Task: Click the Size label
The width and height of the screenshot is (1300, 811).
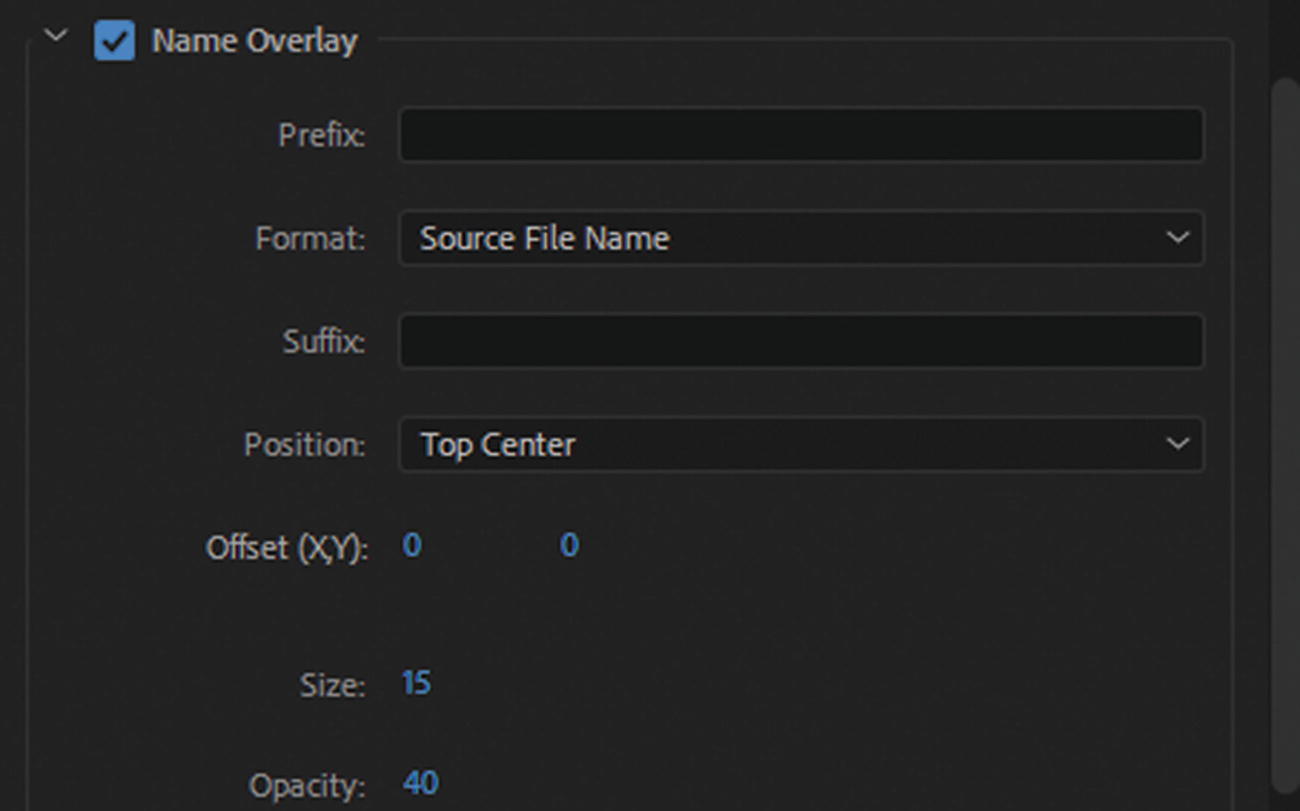Action: pos(332,686)
